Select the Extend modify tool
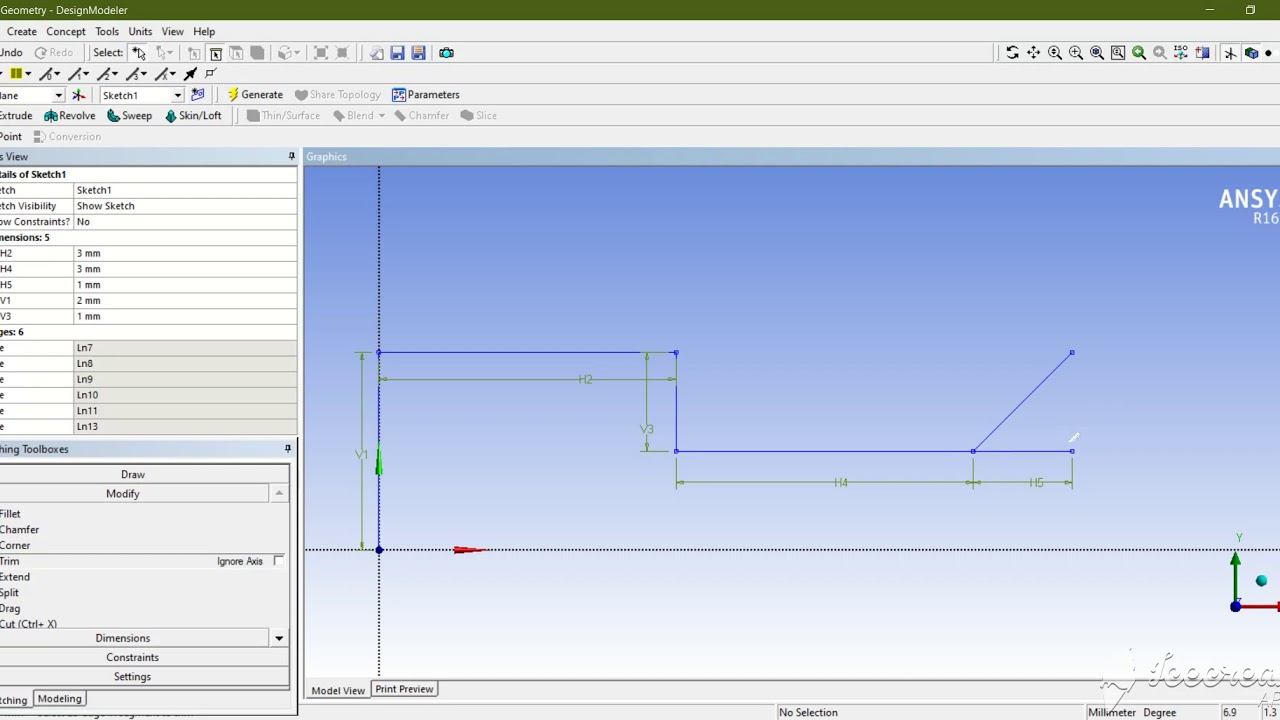Image resolution: width=1280 pixels, height=720 pixels. (15, 577)
